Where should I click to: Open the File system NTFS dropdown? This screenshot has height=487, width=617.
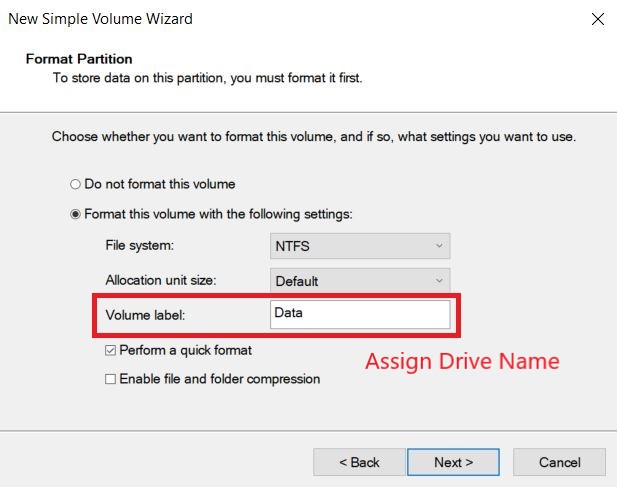click(360, 246)
